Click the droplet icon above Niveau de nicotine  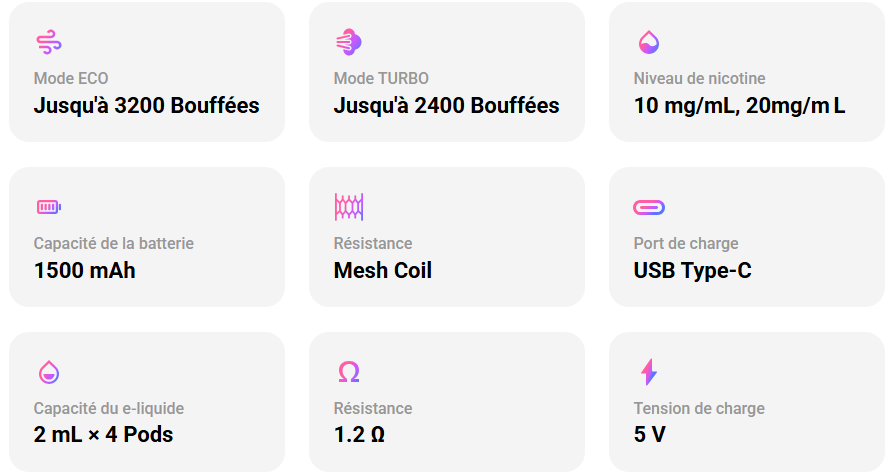[648, 42]
